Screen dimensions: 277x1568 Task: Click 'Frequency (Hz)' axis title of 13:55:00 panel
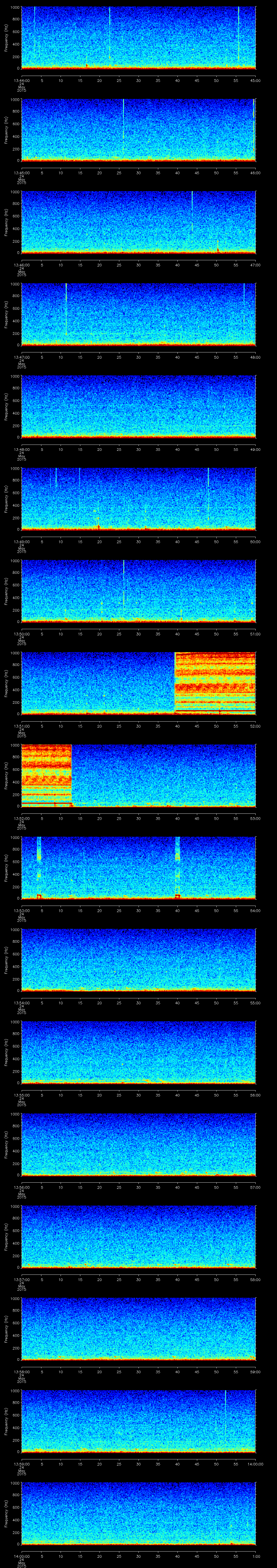[6, 1052]
